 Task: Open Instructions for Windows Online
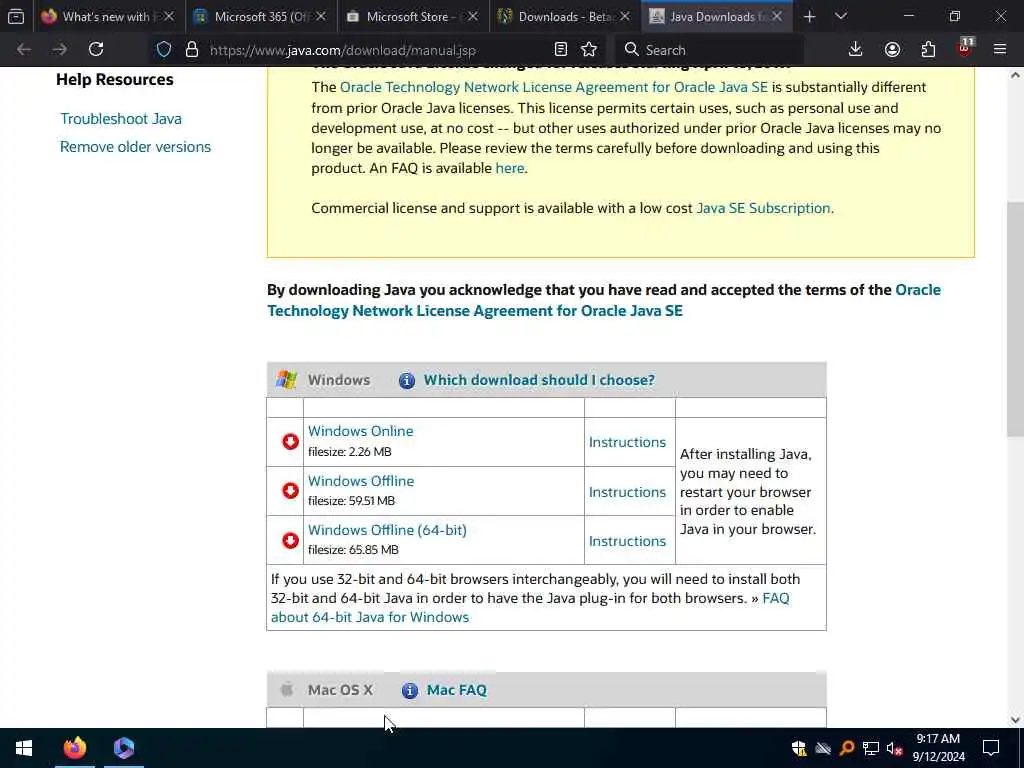pos(627,442)
